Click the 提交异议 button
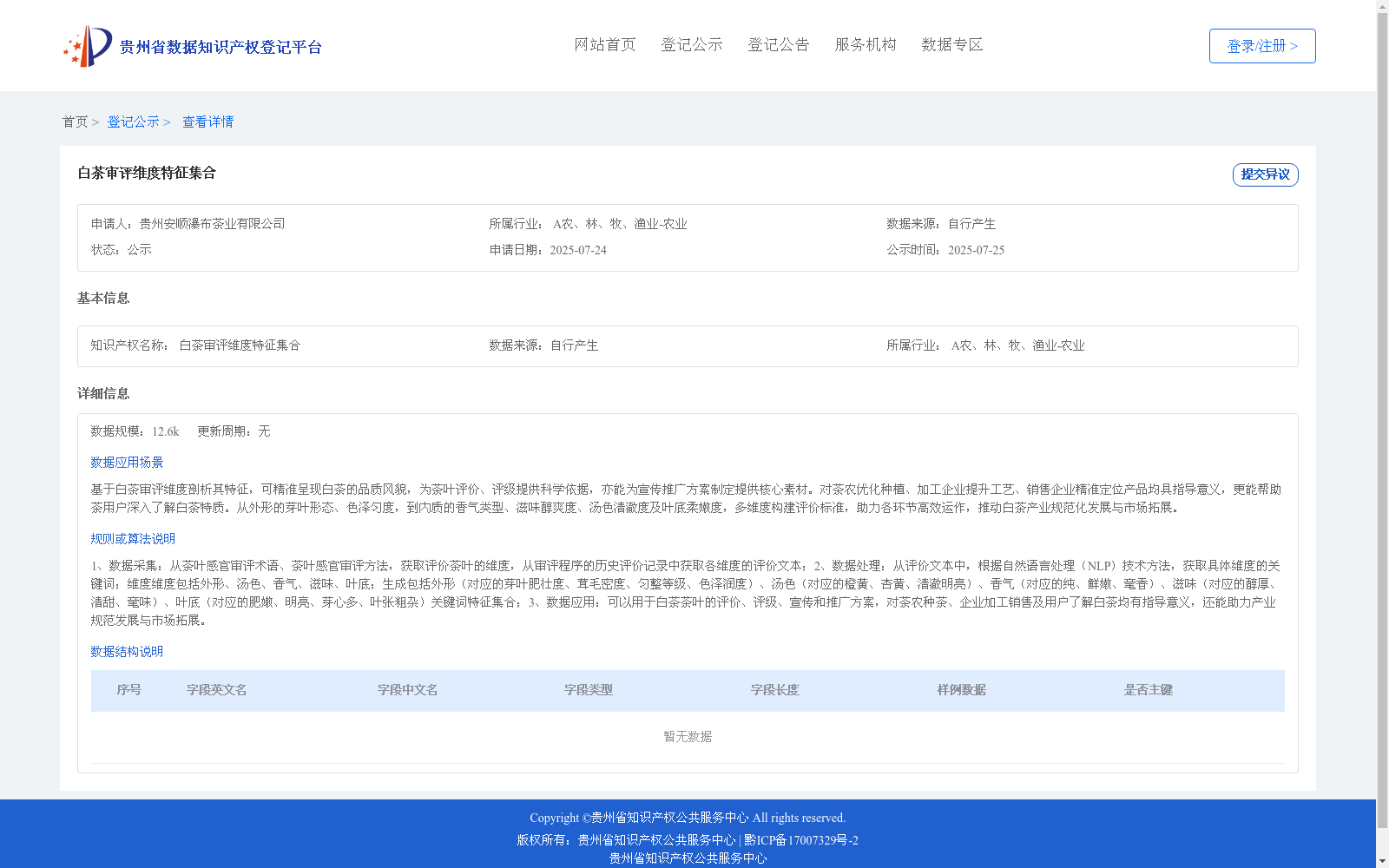 pyautogui.click(x=1265, y=174)
